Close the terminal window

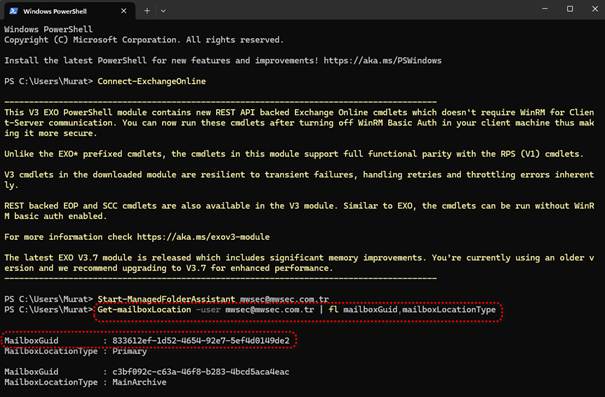(595, 9)
